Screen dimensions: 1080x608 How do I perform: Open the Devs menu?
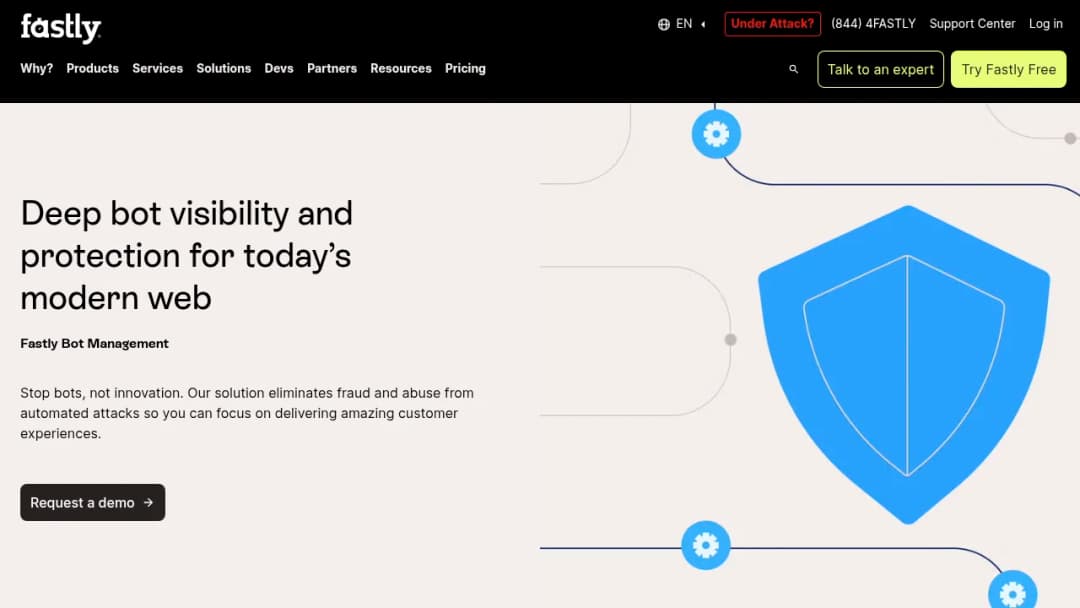(279, 68)
